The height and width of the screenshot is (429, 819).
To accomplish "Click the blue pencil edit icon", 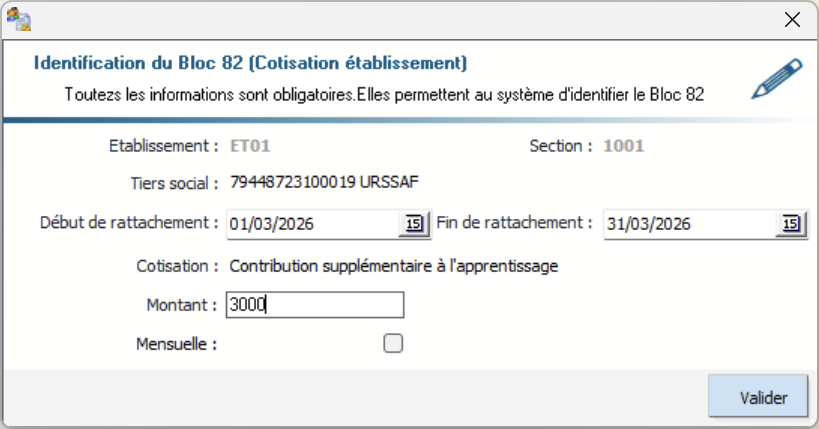I will point(777,79).
